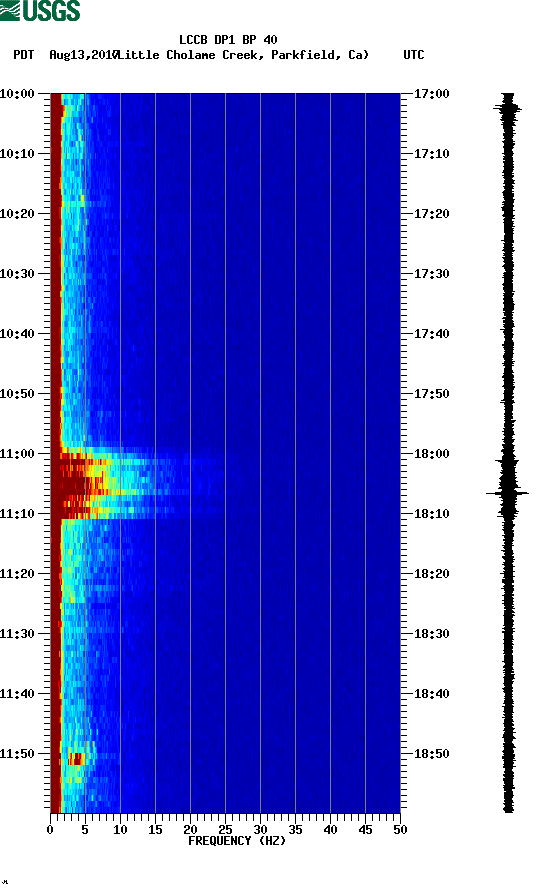Click the '11:00' PDT time label
Image resolution: width=552 pixels, height=893 pixels.
[x=17, y=454]
